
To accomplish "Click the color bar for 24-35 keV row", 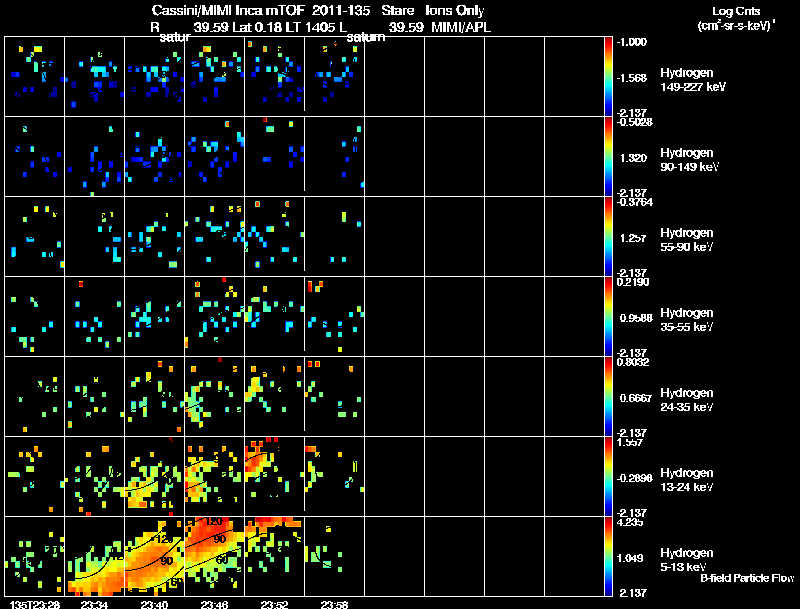I will tap(608, 396).
